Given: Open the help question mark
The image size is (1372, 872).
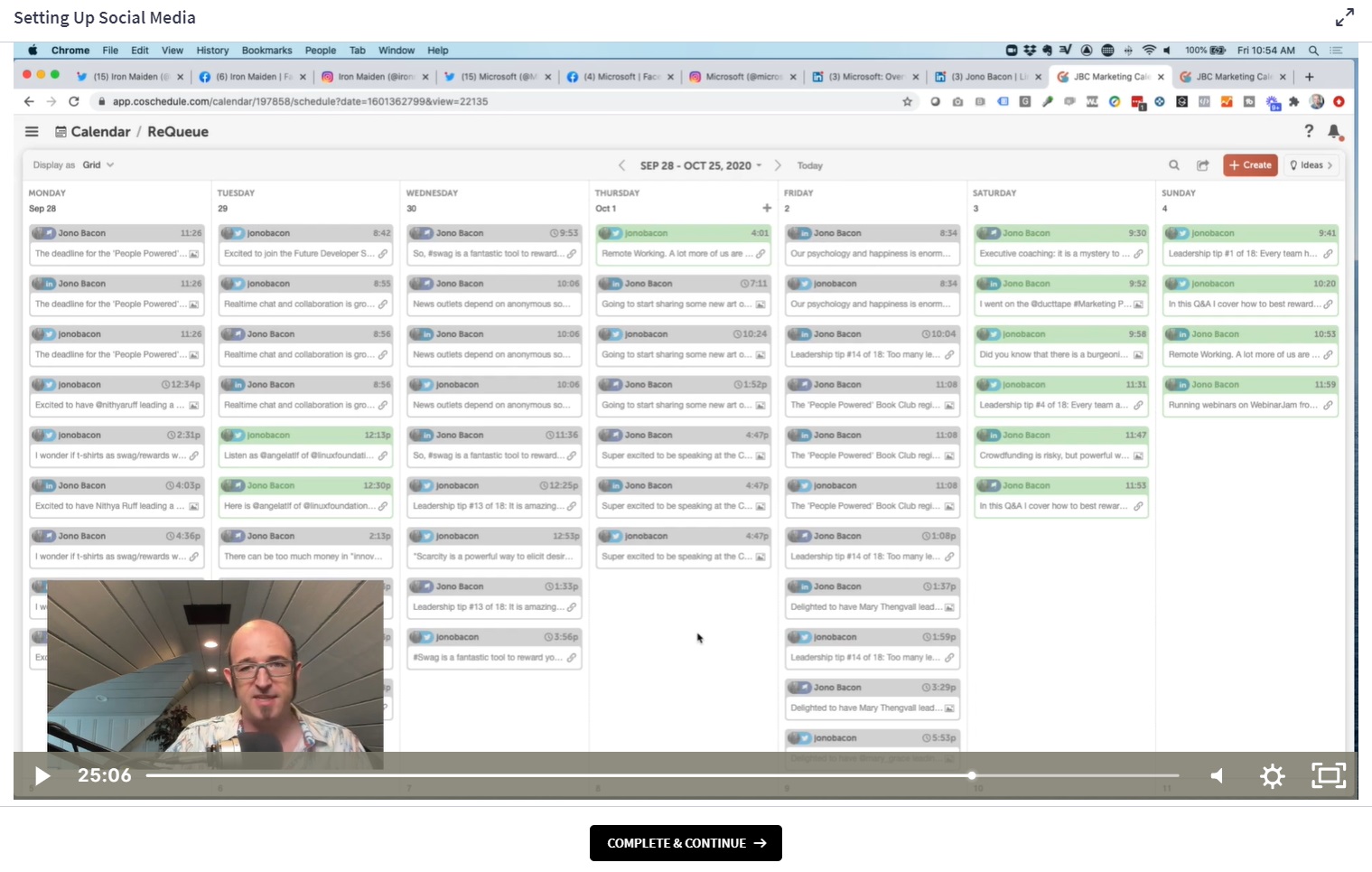Looking at the screenshot, I should (x=1309, y=131).
